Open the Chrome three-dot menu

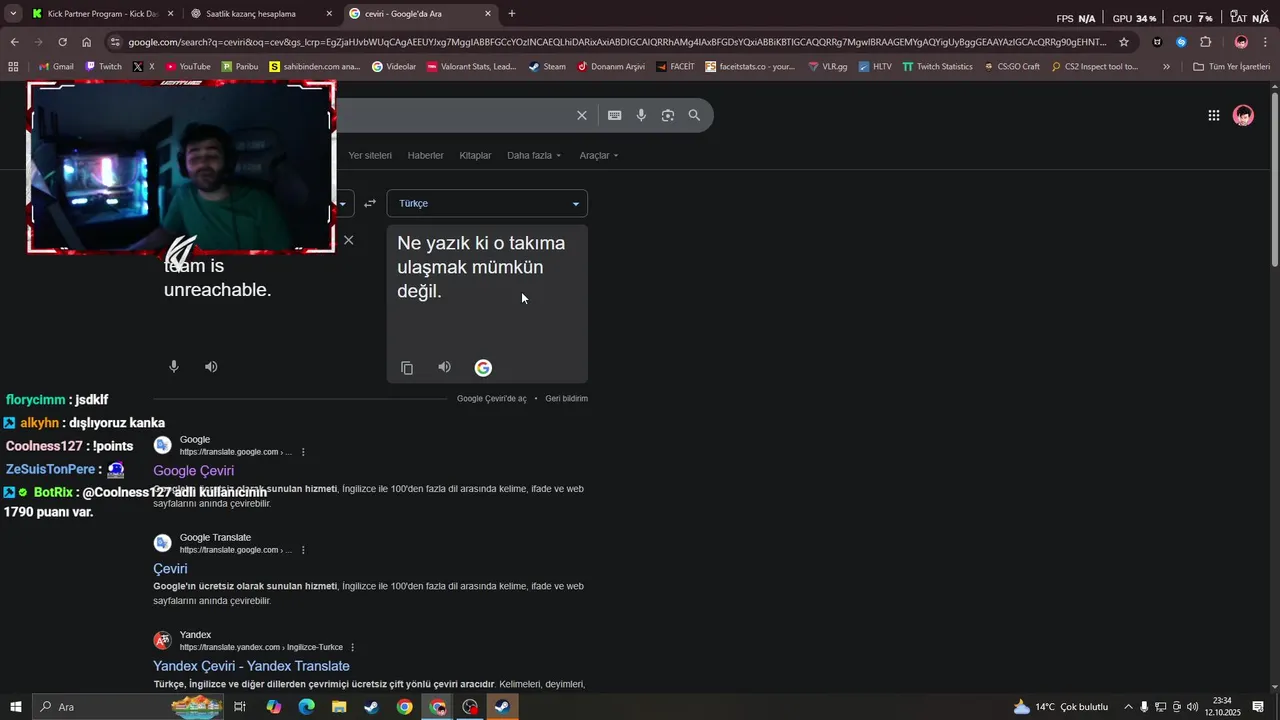[1266, 42]
